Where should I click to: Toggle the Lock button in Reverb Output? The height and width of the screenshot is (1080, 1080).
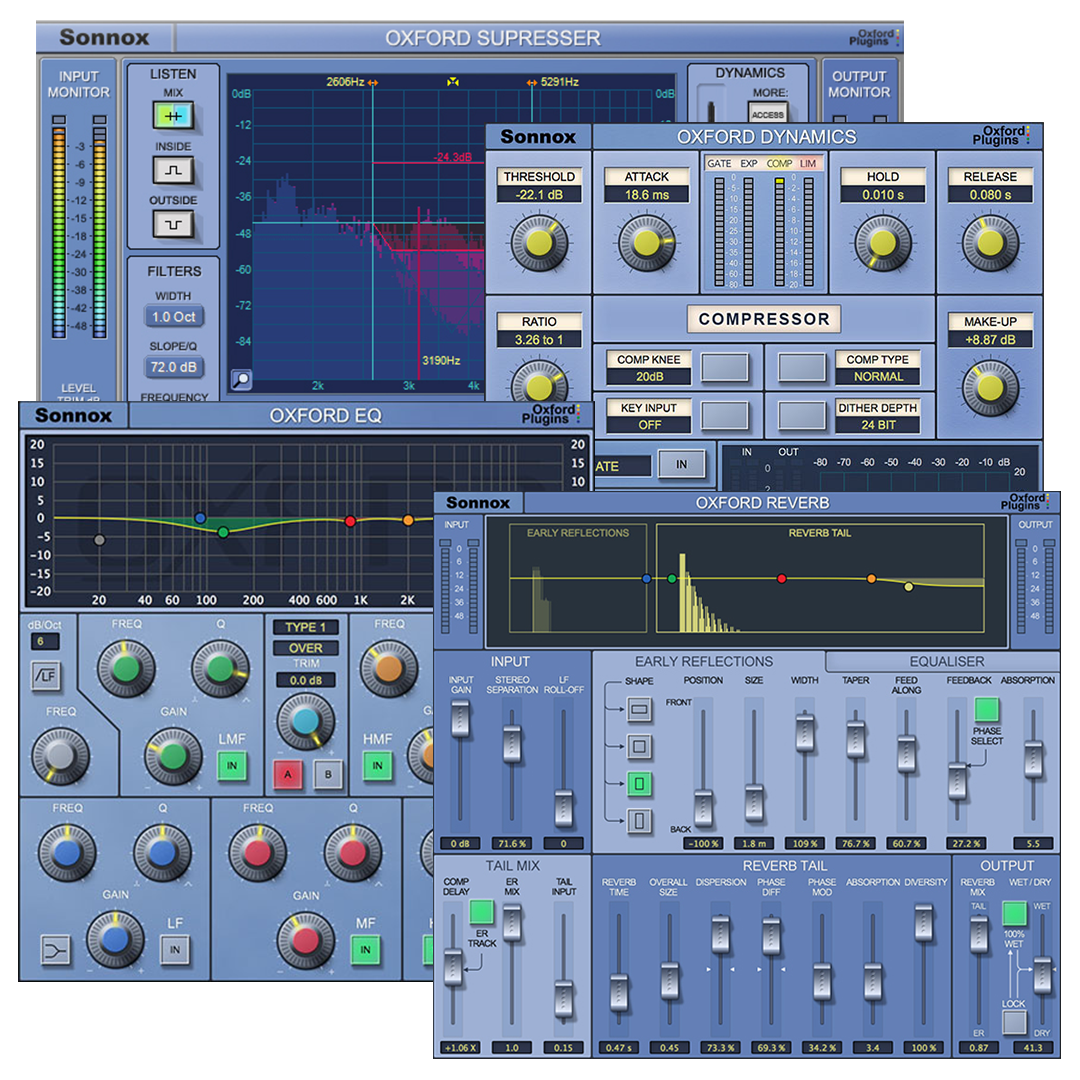[1014, 1022]
